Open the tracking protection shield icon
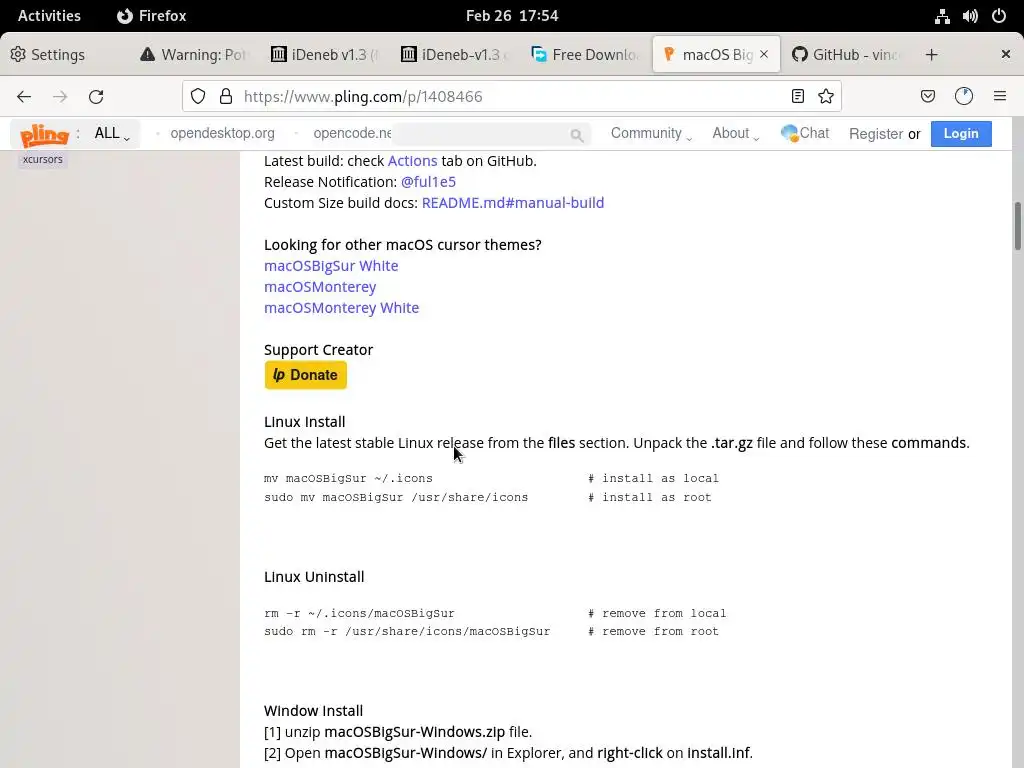 tap(198, 97)
